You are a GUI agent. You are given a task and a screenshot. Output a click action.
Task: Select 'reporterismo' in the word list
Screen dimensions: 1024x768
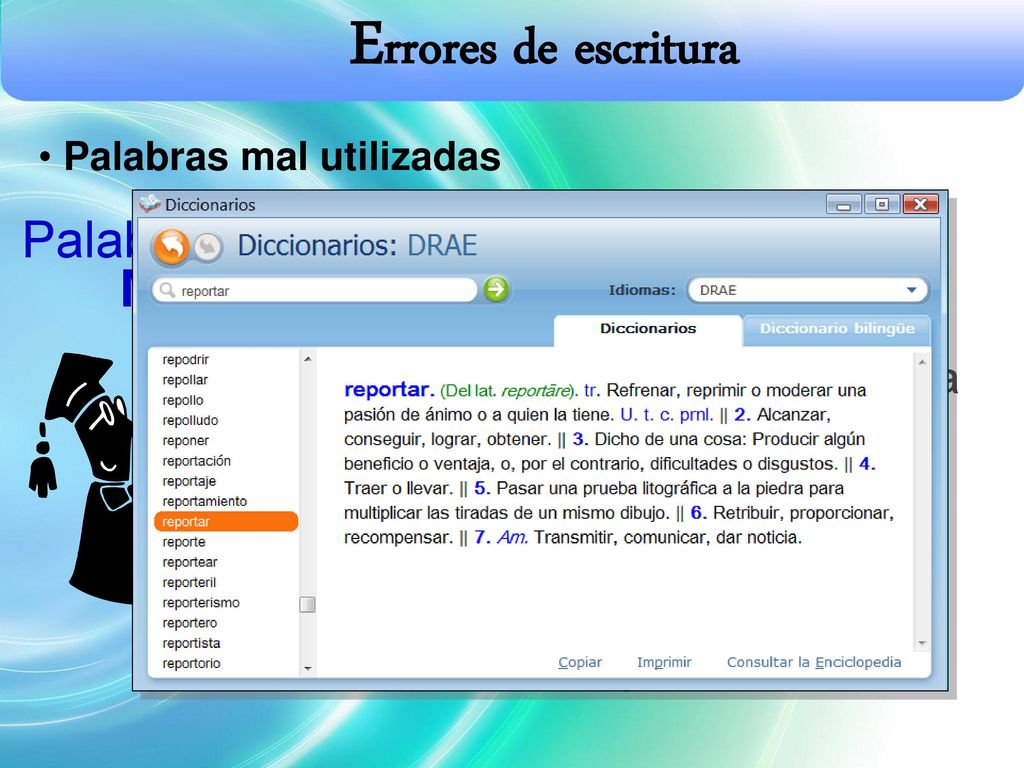tap(200, 603)
